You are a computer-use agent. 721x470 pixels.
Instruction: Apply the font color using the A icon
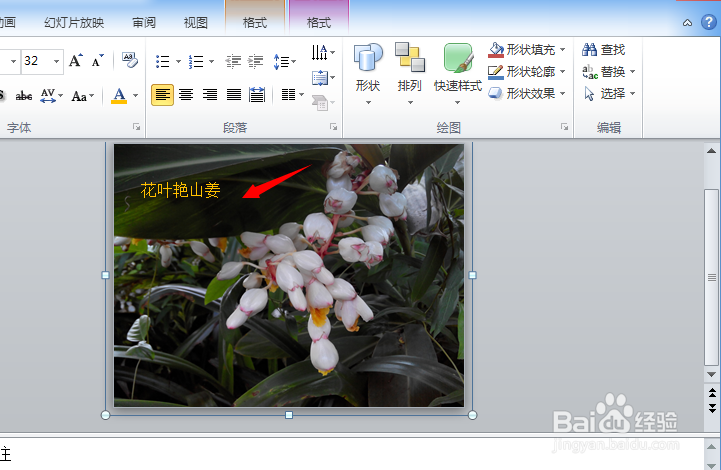(119, 96)
